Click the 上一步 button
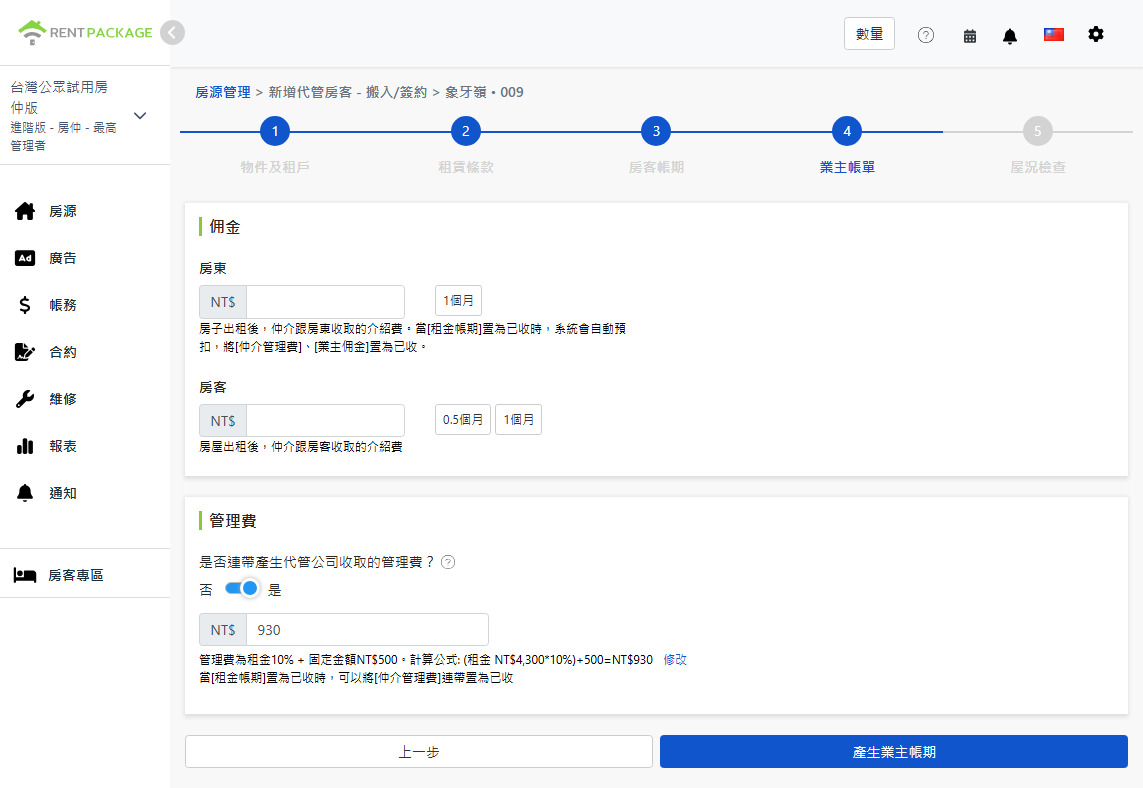Viewport: 1143px width, 788px height. 418,752
